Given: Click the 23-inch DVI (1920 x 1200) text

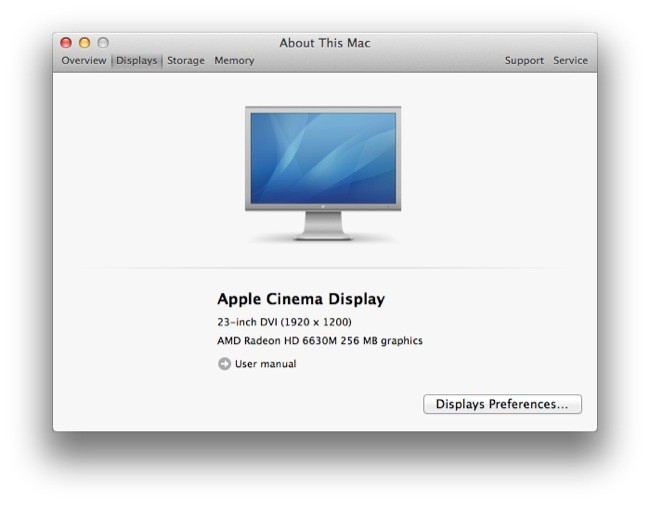Looking at the screenshot, I should [x=284, y=322].
